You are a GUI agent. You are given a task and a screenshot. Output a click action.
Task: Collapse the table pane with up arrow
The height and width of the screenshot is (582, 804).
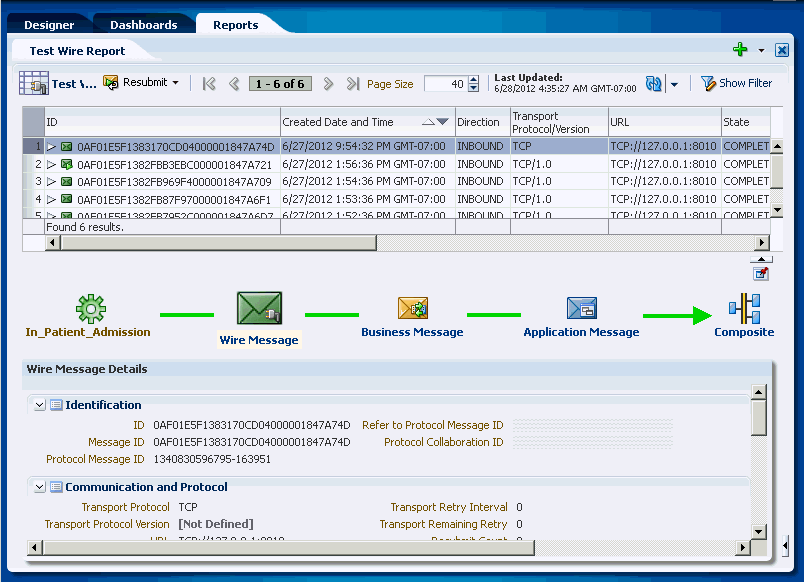pyautogui.click(x=761, y=259)
